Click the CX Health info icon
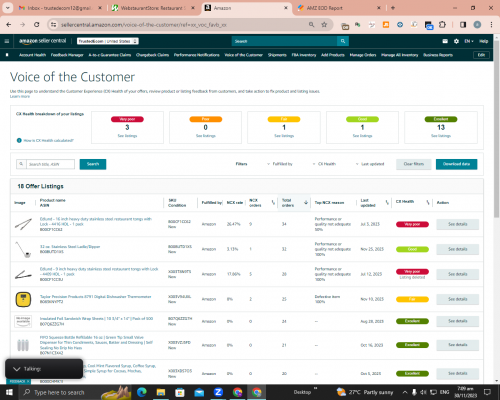 pyautogui.click(x=19, y=140)
